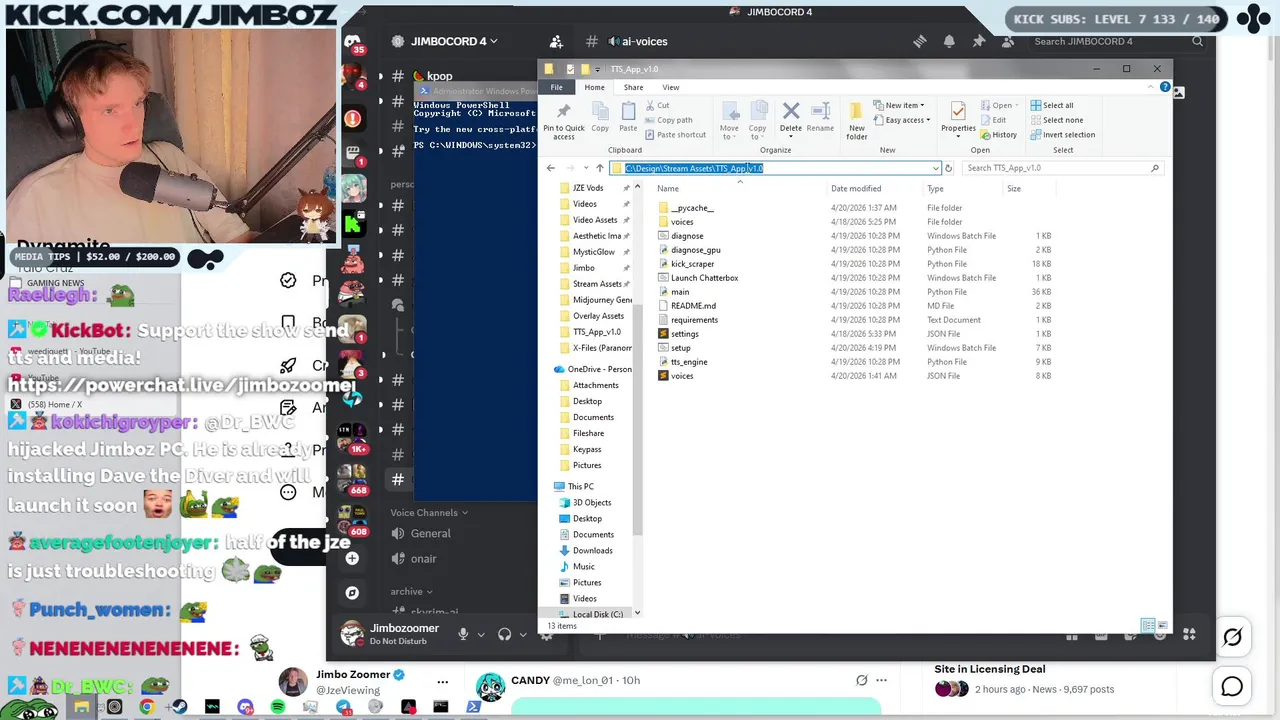Open Stream Assets in quick access

point(597,284)
